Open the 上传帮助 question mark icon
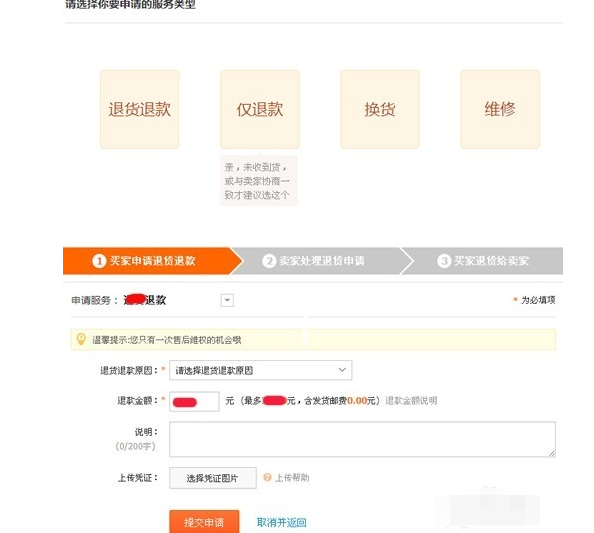The image size is (594, 533). 267,477
